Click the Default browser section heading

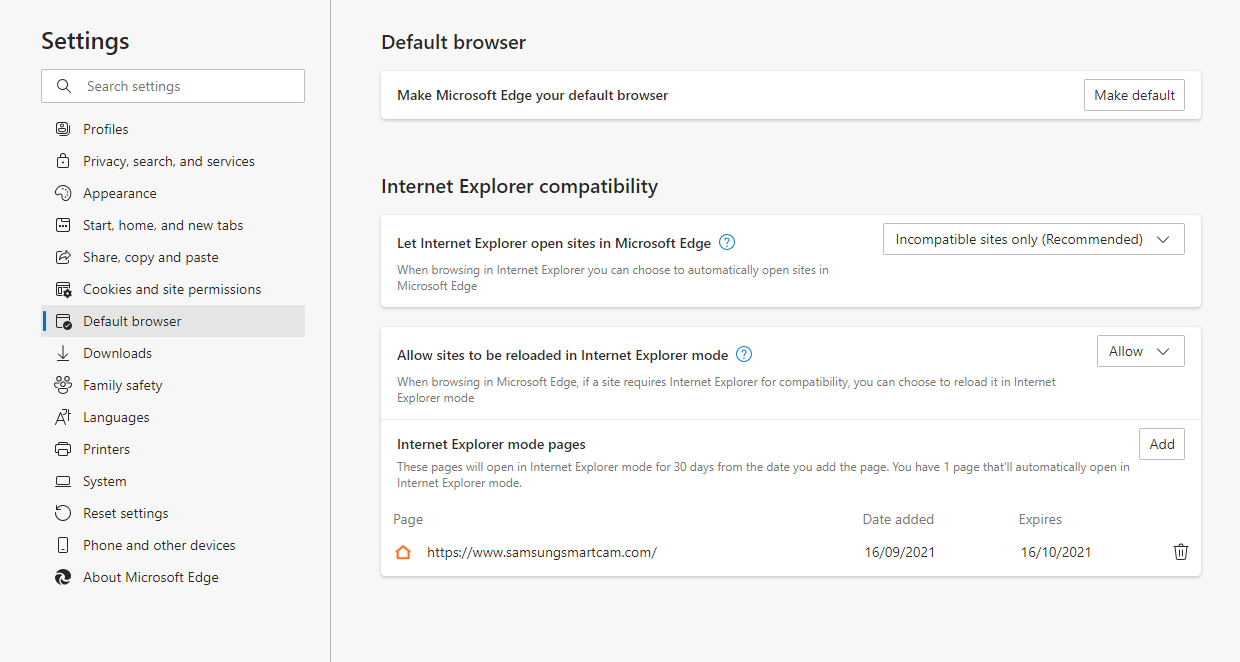point(454,42)
